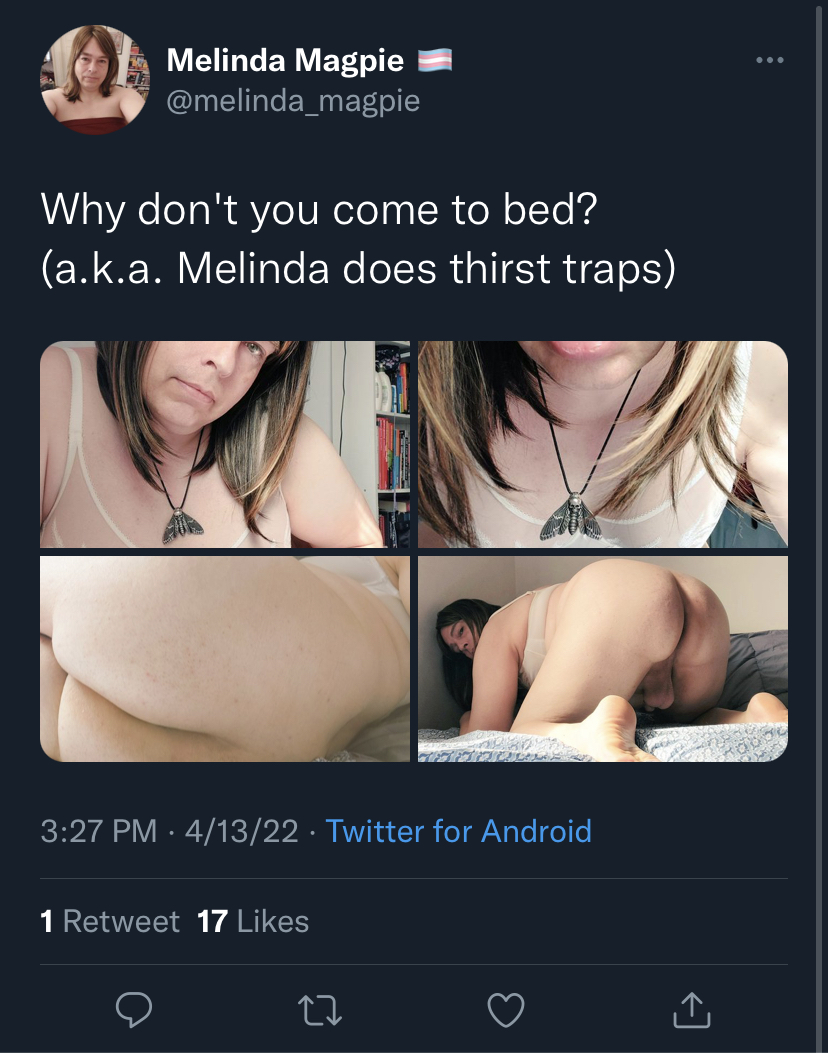Click the Melinda Magpie display name

285,60
